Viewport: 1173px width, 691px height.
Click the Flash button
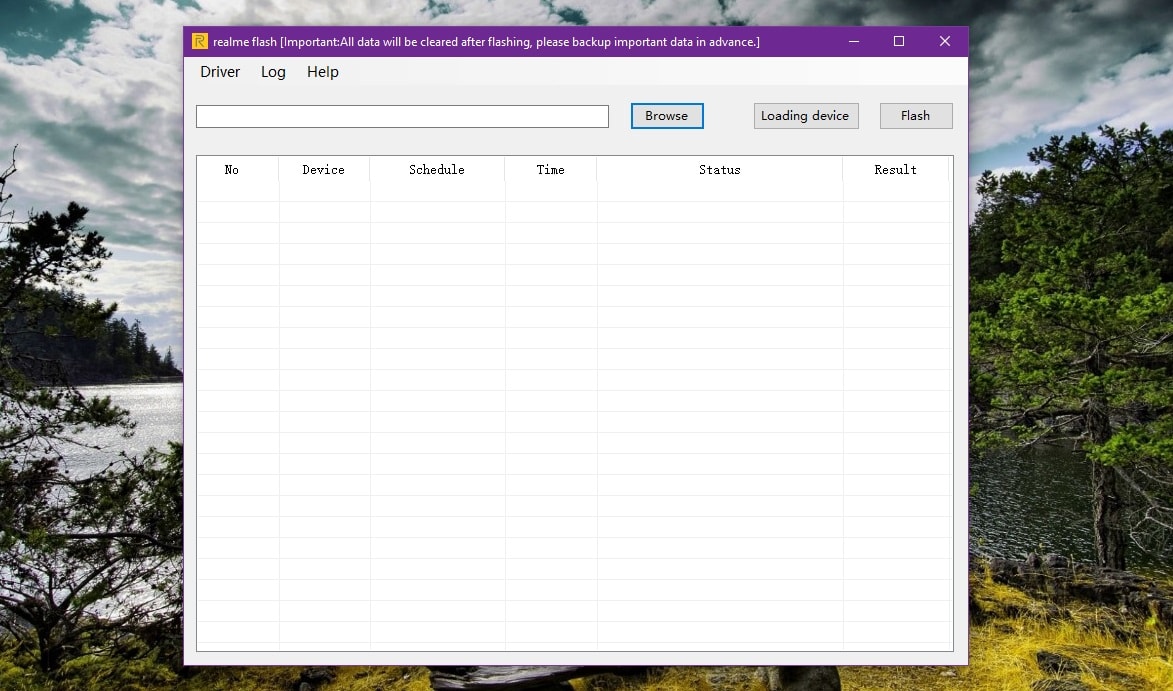916,116
